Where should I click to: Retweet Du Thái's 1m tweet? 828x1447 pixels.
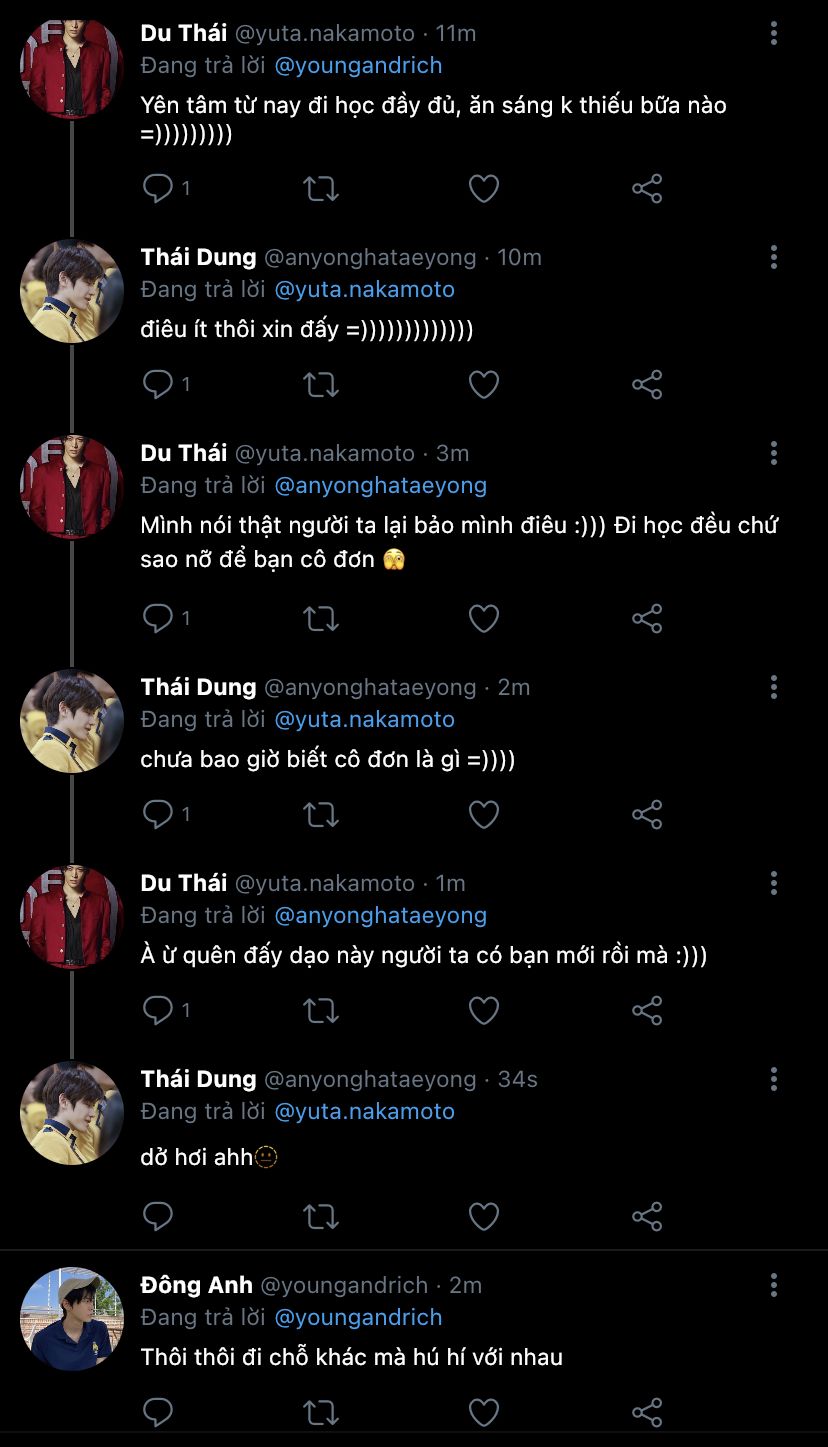(x=321, y=1010)
